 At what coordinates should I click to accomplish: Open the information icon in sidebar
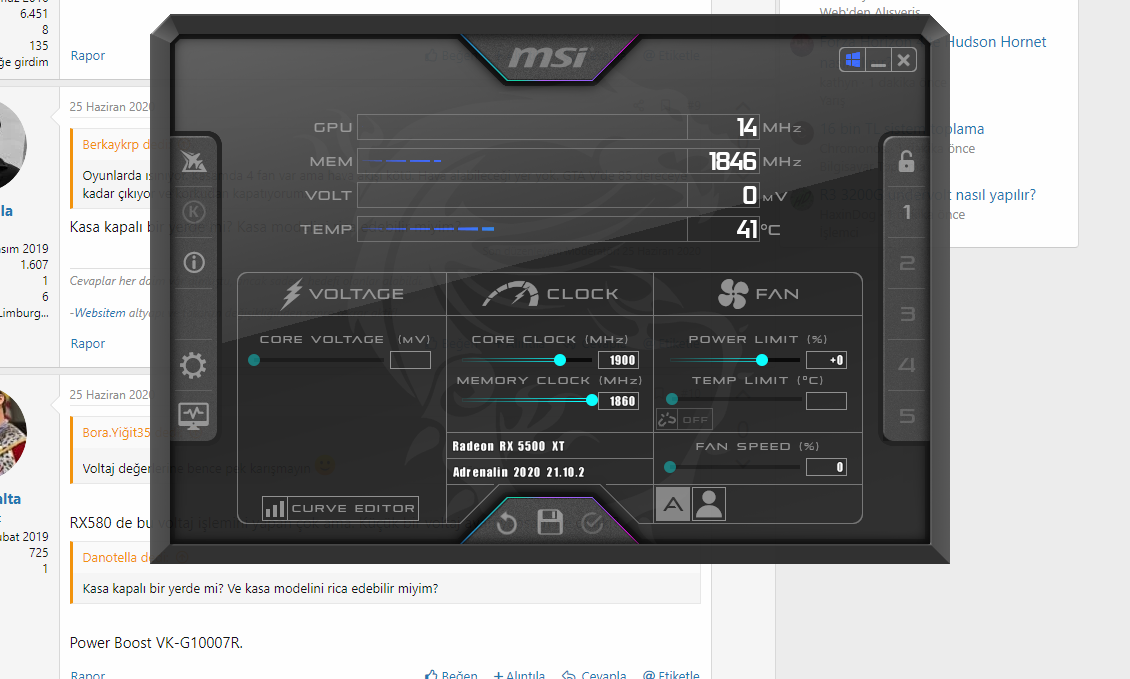pyautogui.click(x=193, y=262)
